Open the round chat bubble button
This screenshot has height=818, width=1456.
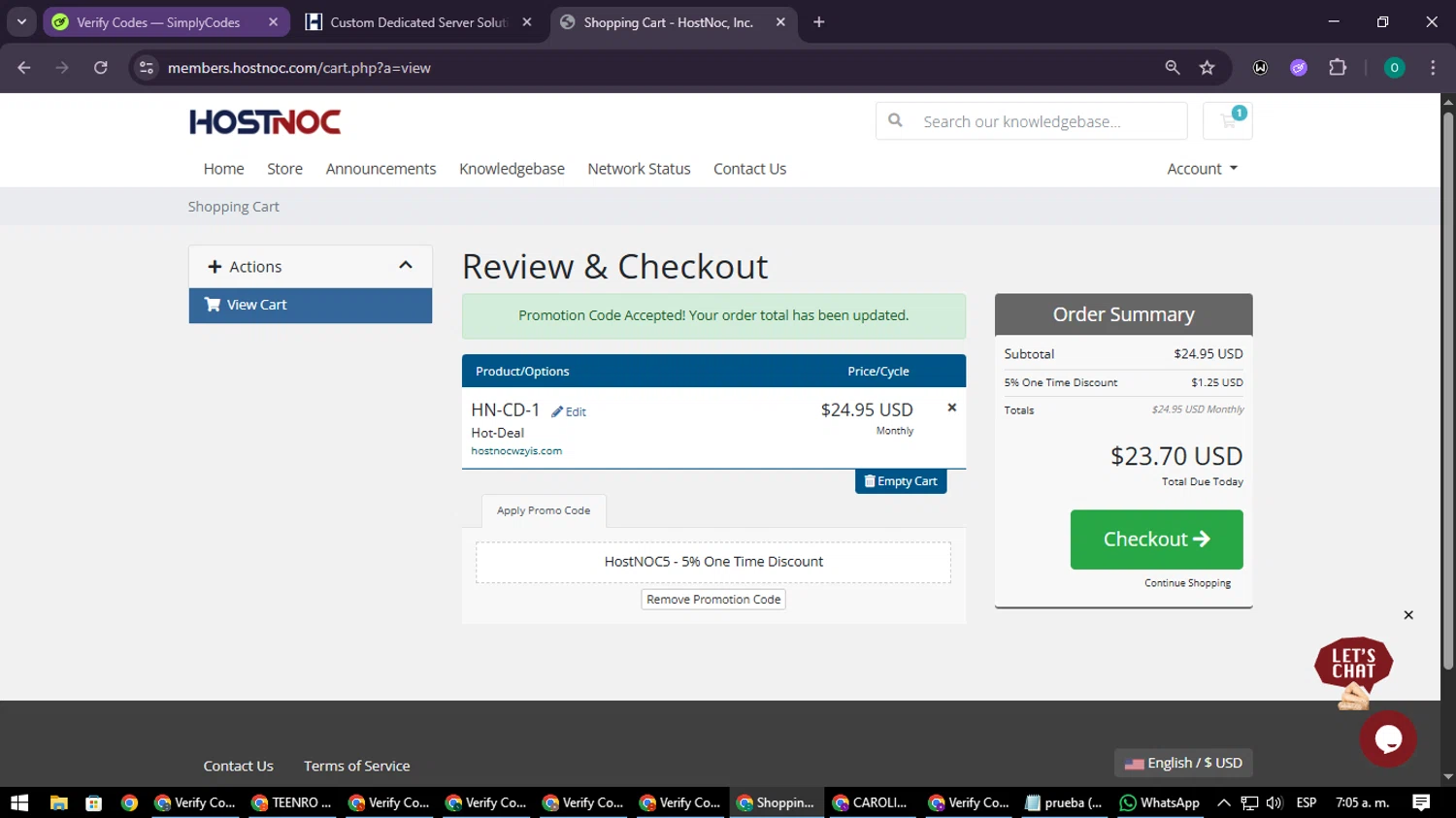[x=1388, y=738]
